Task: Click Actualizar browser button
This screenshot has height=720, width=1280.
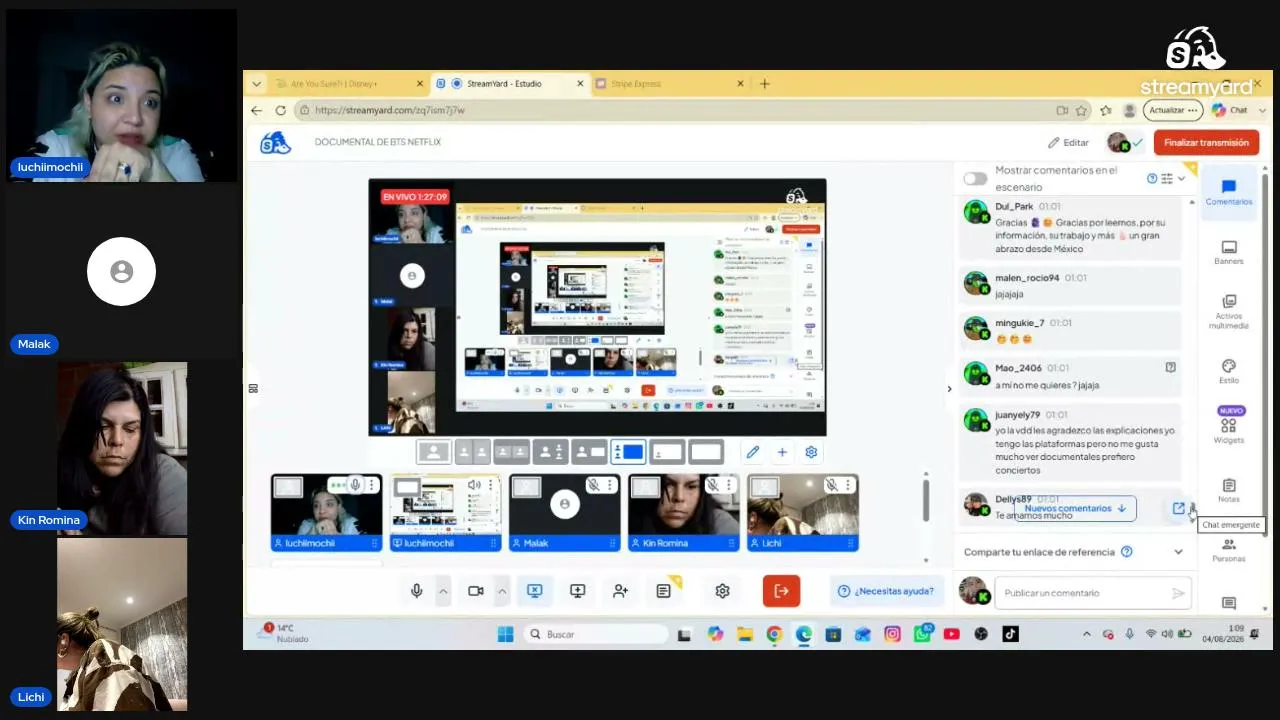Action: (x=1172, y=110)
